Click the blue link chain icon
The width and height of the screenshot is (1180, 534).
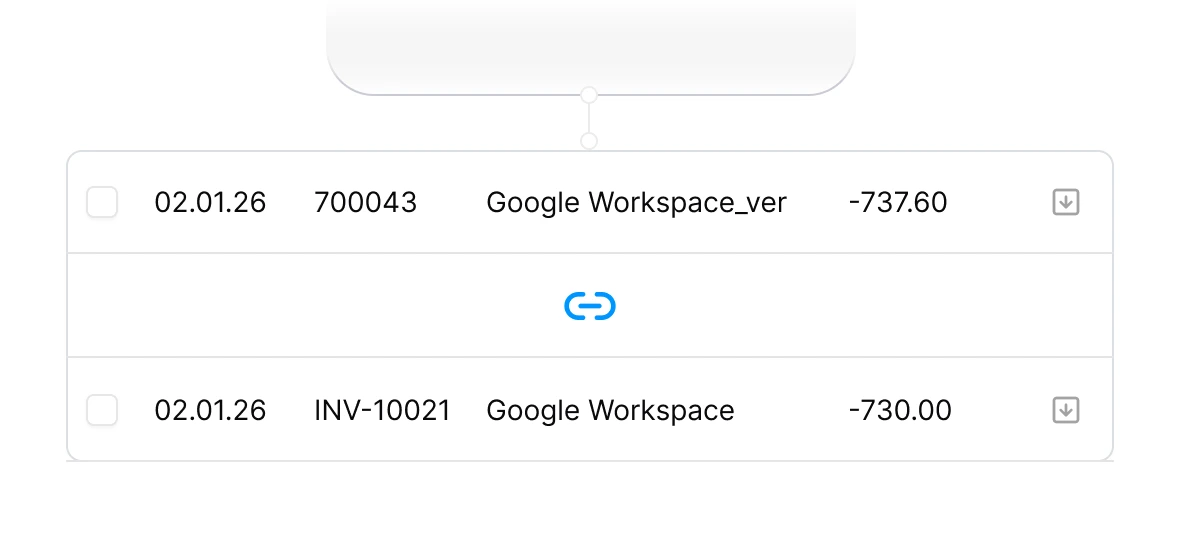(590, 306)
